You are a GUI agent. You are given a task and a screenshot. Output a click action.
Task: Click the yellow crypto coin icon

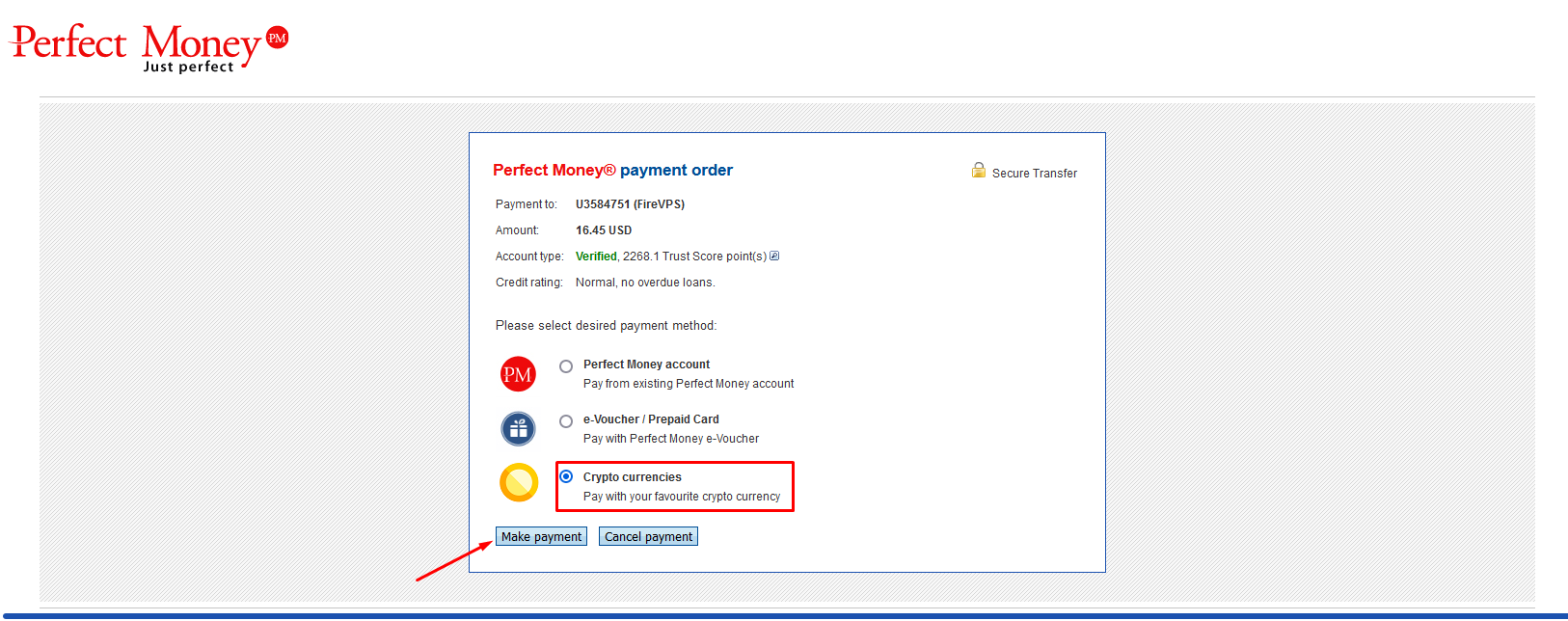tap(519, 483)
